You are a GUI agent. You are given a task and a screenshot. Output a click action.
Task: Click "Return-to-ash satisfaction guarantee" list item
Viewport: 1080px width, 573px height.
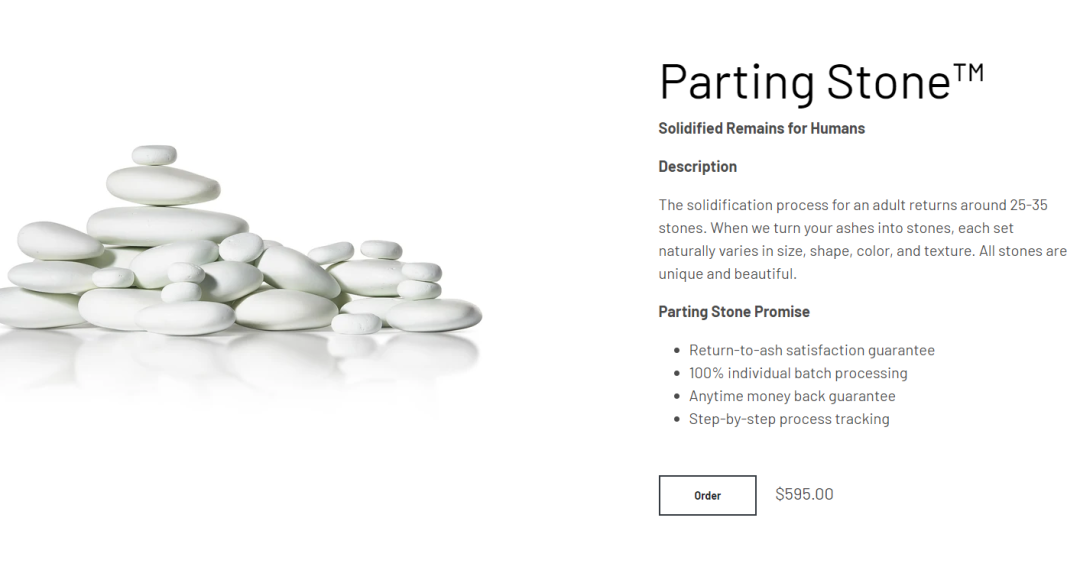(x=811, y=350)
